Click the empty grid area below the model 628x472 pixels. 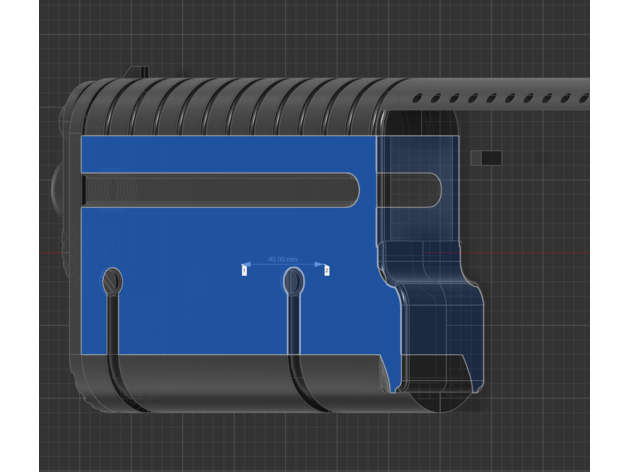coord(300,445)
